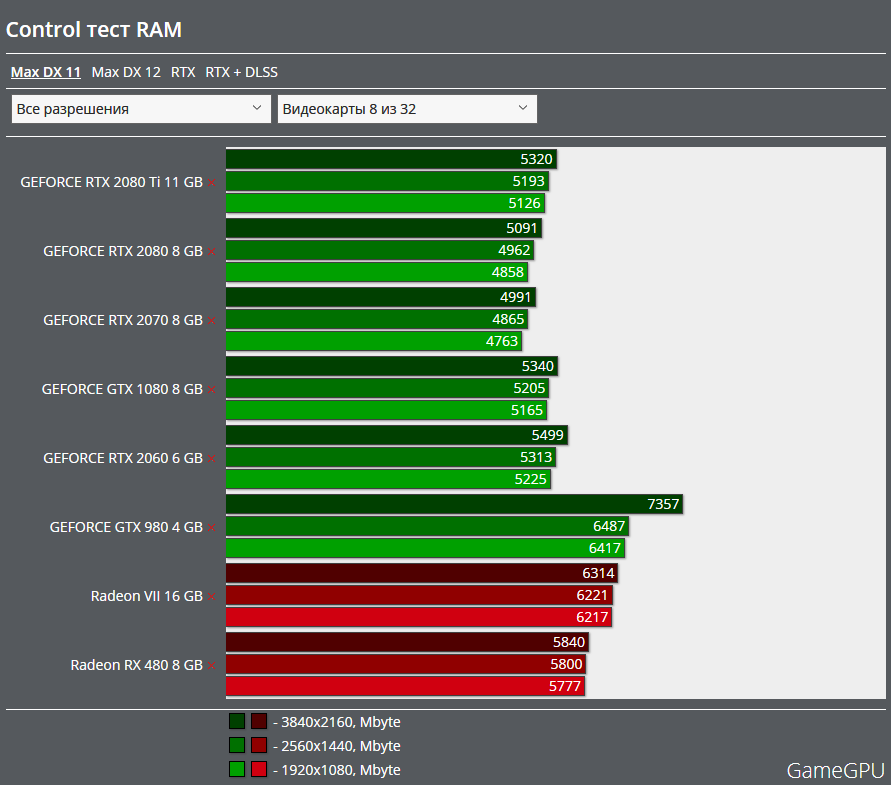Click the 5800 bar for Radeon RX 480

click(406, 664)
